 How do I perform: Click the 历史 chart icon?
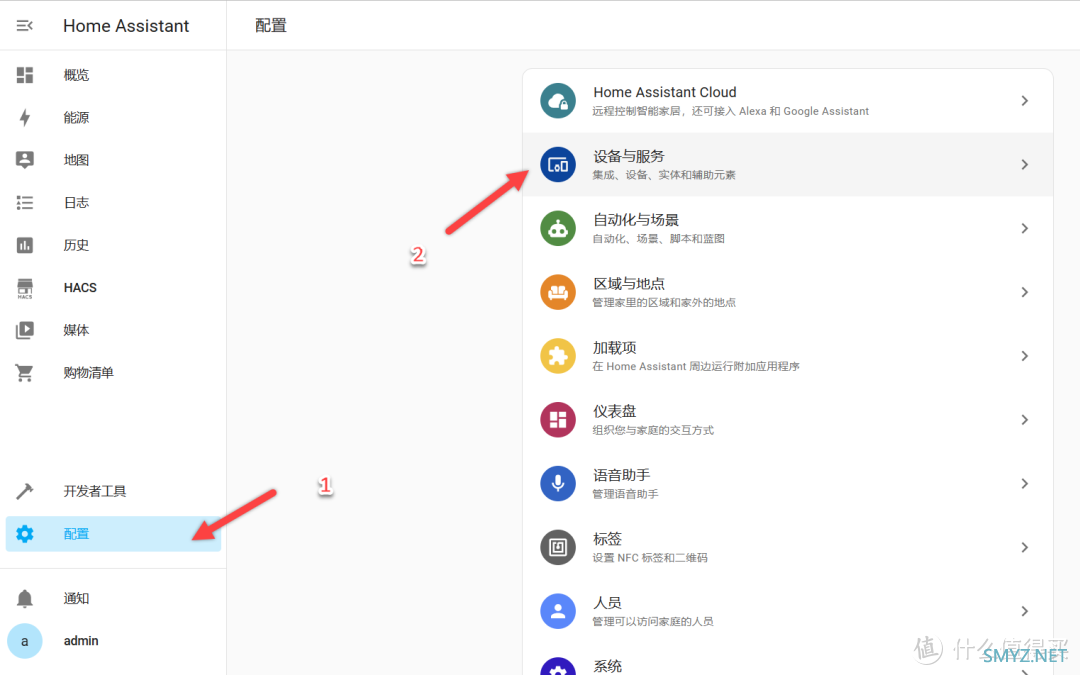click(x=25, y=245)
